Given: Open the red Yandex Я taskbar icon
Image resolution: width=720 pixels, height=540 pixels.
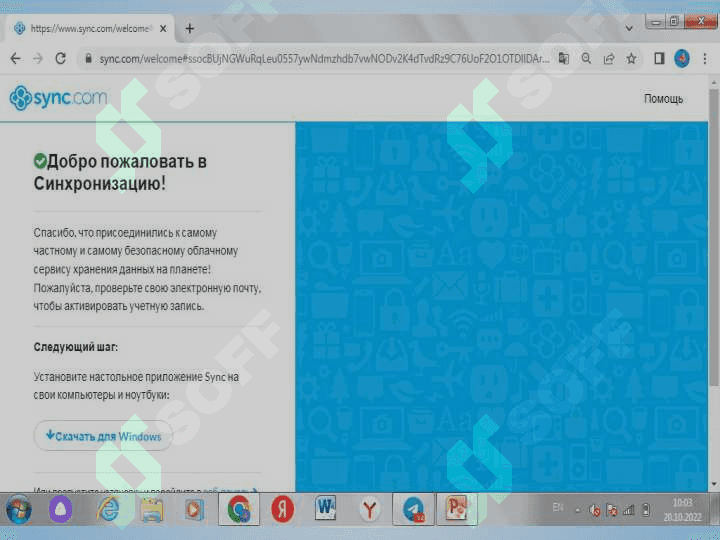Looking at the screenshot, I should pyautogui.click(x=282, y=509).
